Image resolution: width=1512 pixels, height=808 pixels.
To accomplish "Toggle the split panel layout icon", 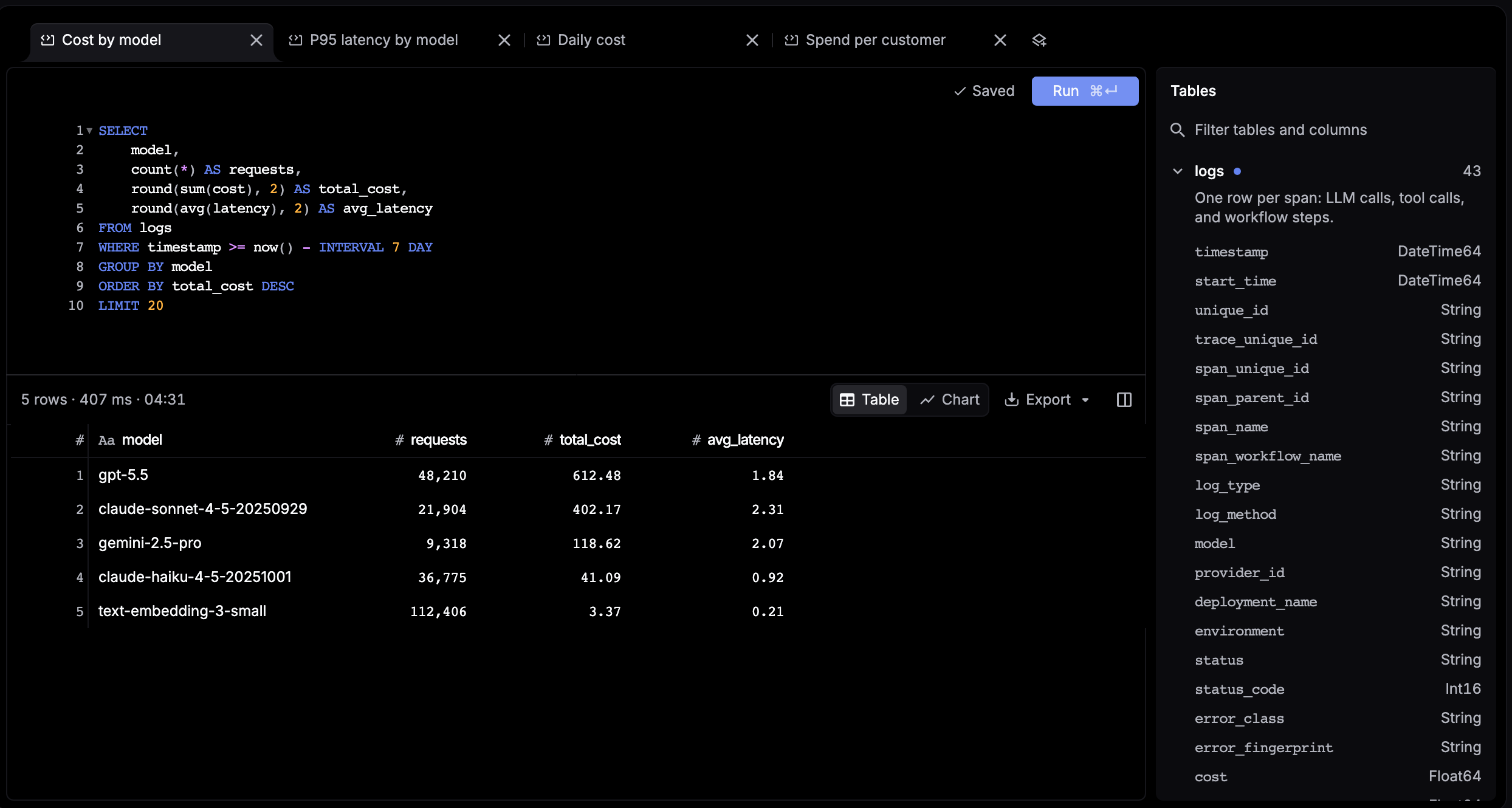I will click(1124, 400).
